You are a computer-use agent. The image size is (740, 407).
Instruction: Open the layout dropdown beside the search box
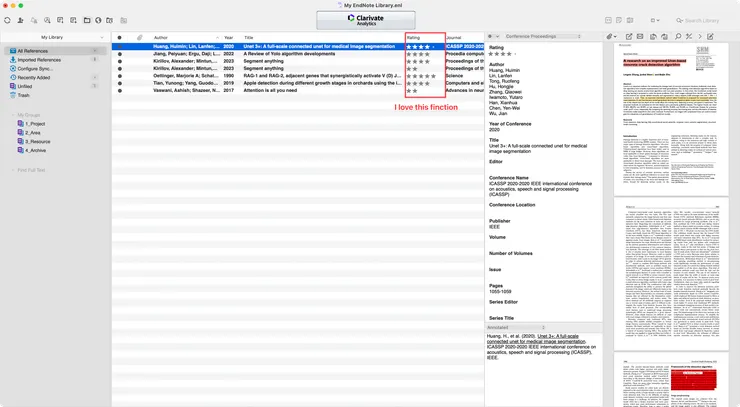pyautogui.click(x=655, y=20)
